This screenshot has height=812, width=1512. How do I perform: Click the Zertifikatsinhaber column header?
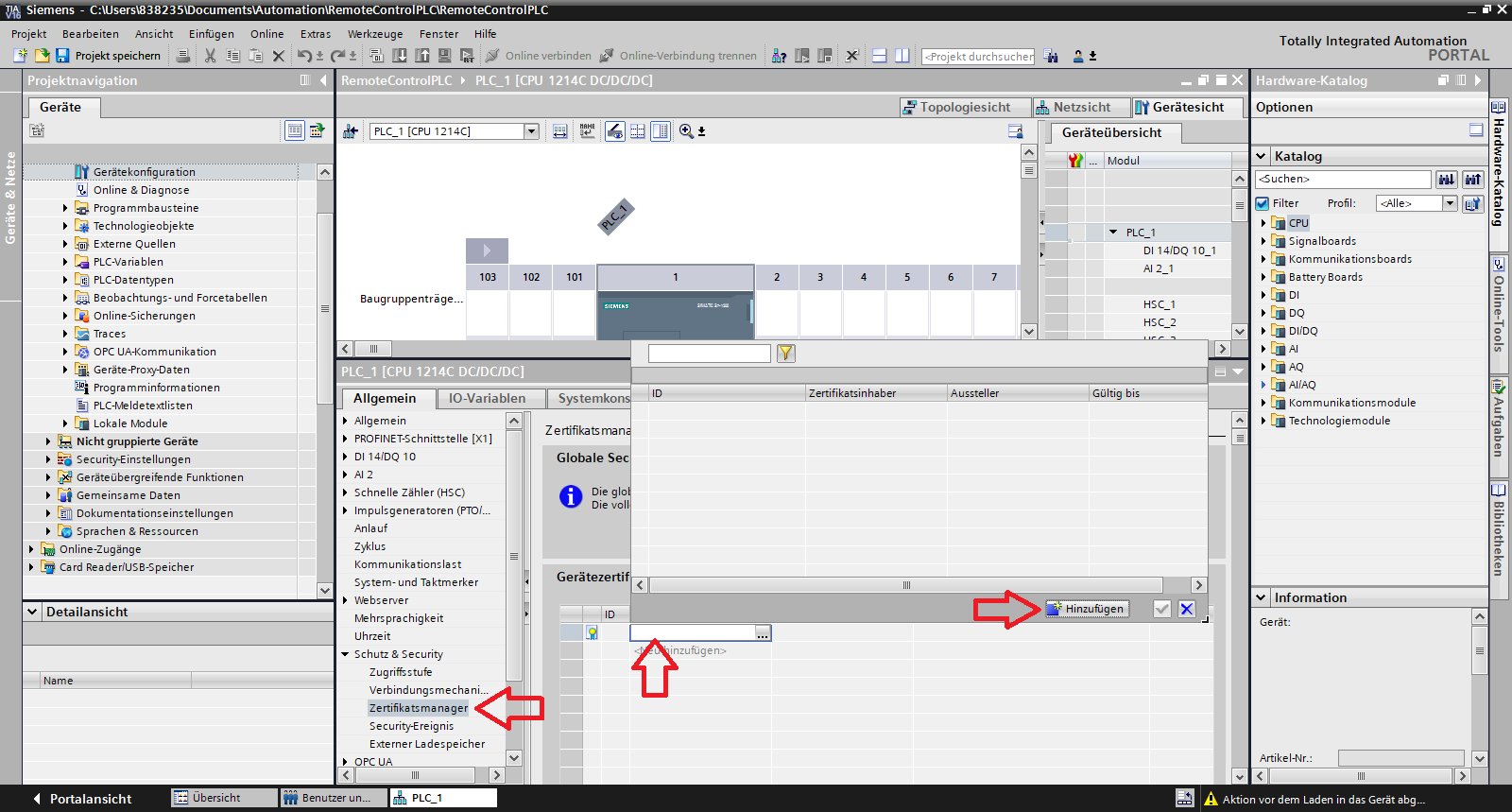(875, 393)
